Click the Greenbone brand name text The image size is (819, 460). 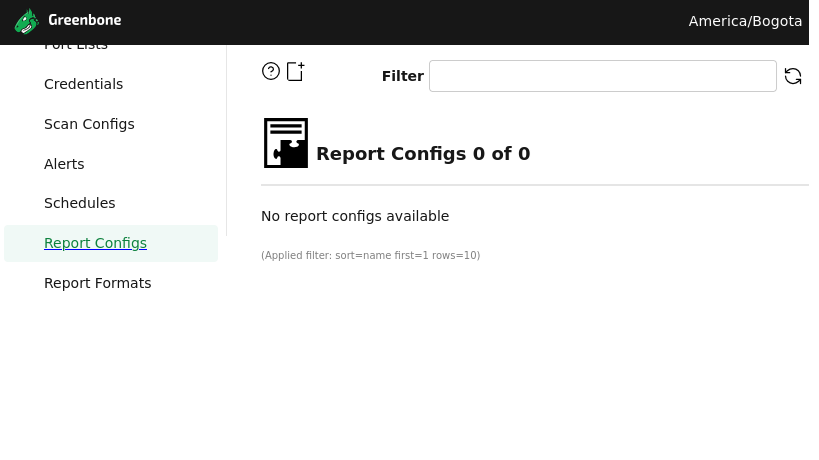click(x=85, y=20)
